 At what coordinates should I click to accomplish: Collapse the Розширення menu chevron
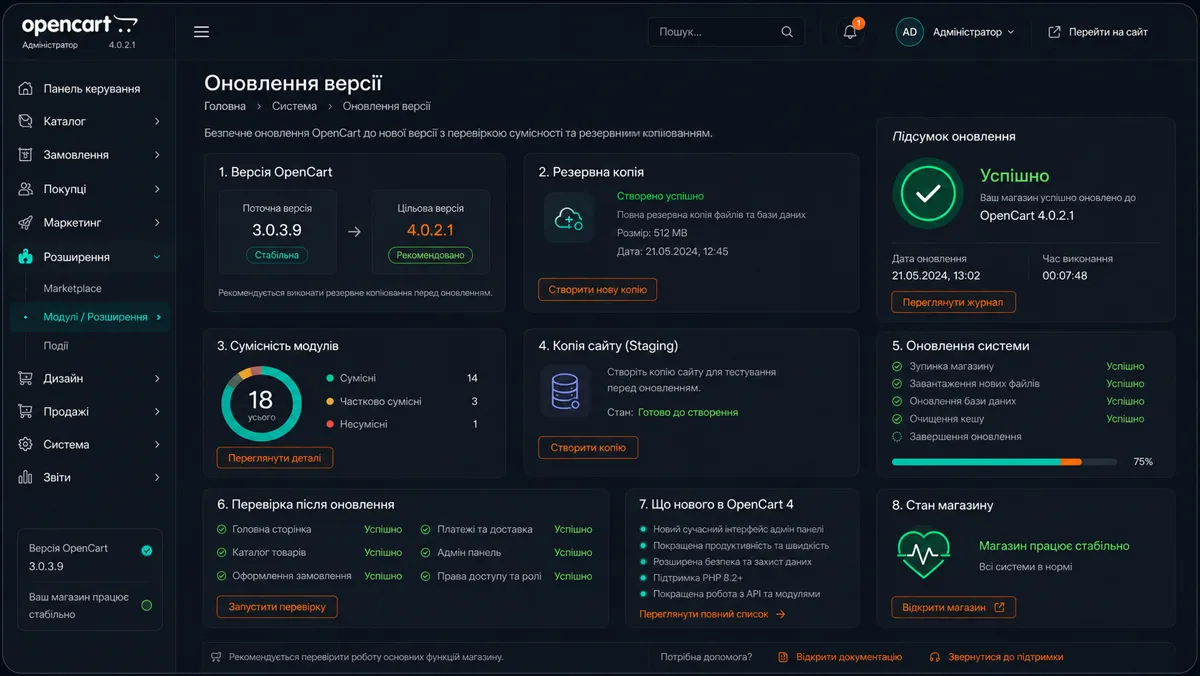point(157,257)
